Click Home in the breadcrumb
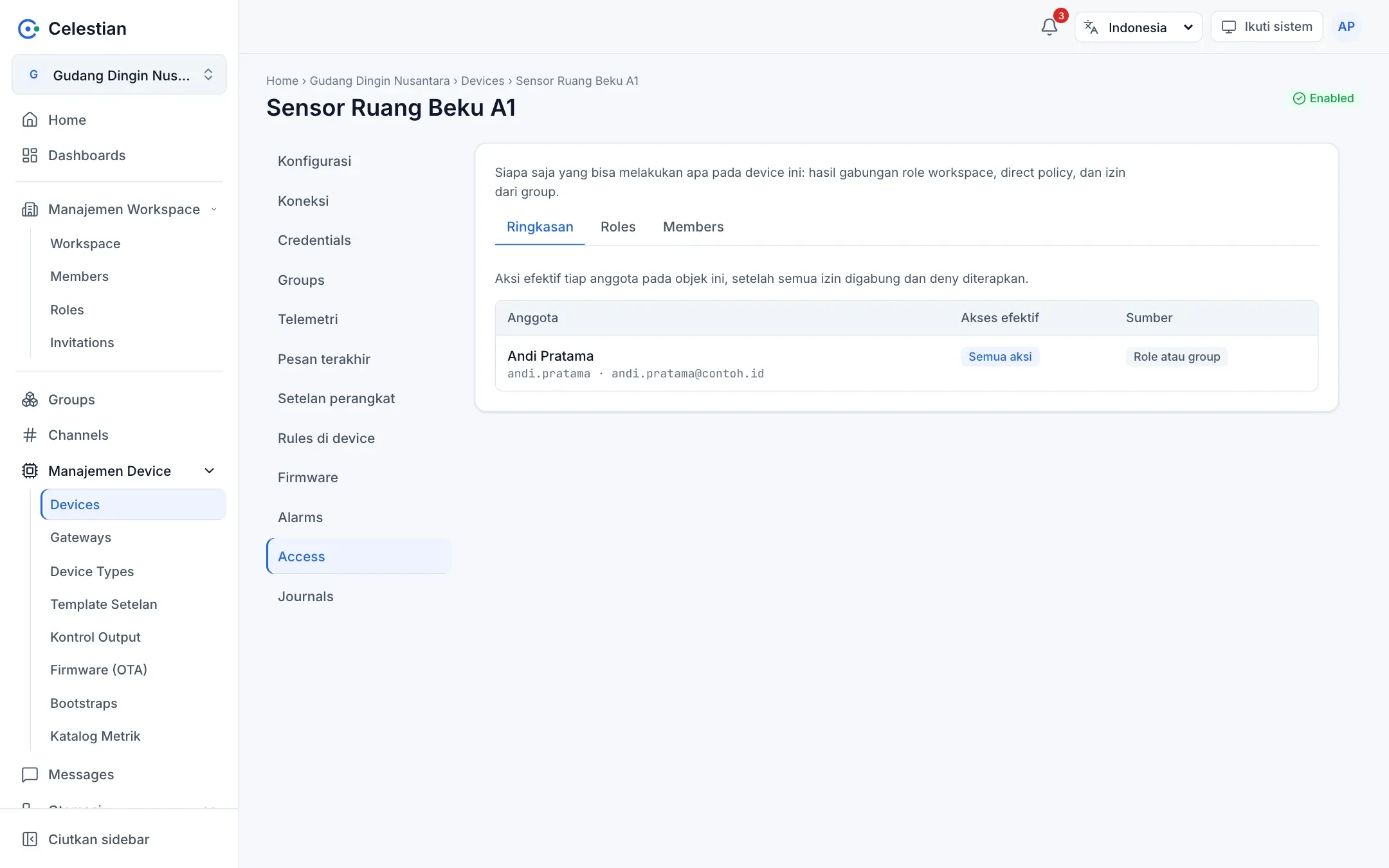The image size is (1389, 868). (282, 81)
